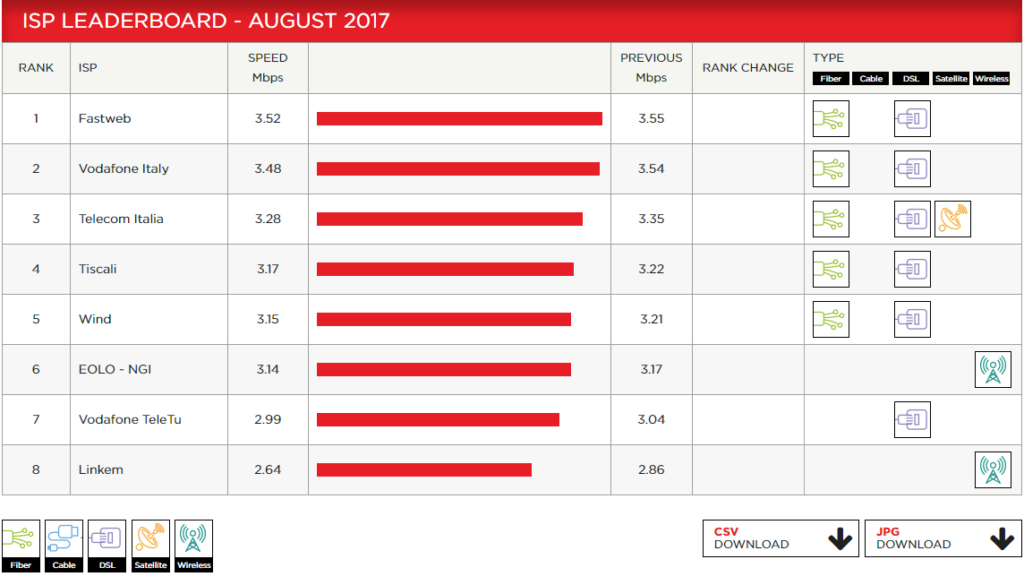Image resolution: width=1024 pixels, height=585 pixels.
Task: Select the DSL type header label
Action: [911, 79]
